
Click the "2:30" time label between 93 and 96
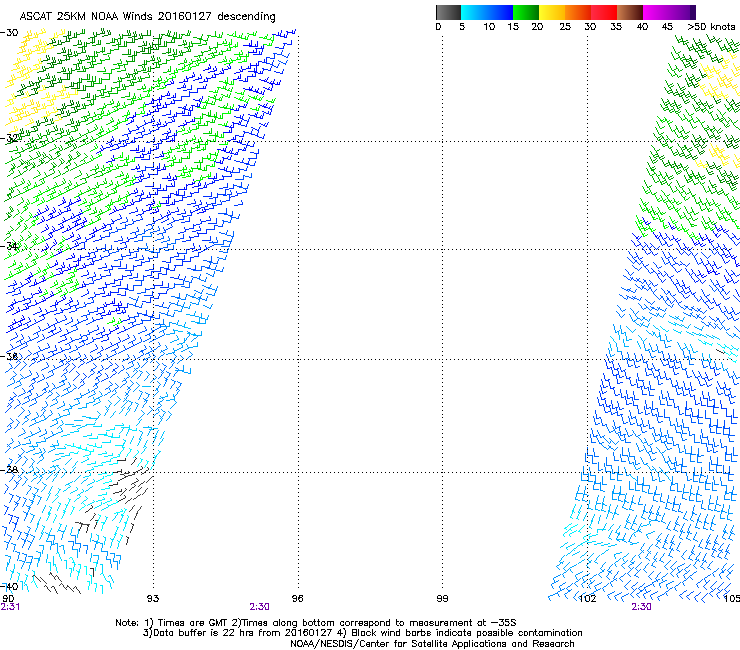pyautogui.click(x=260, y=607)
